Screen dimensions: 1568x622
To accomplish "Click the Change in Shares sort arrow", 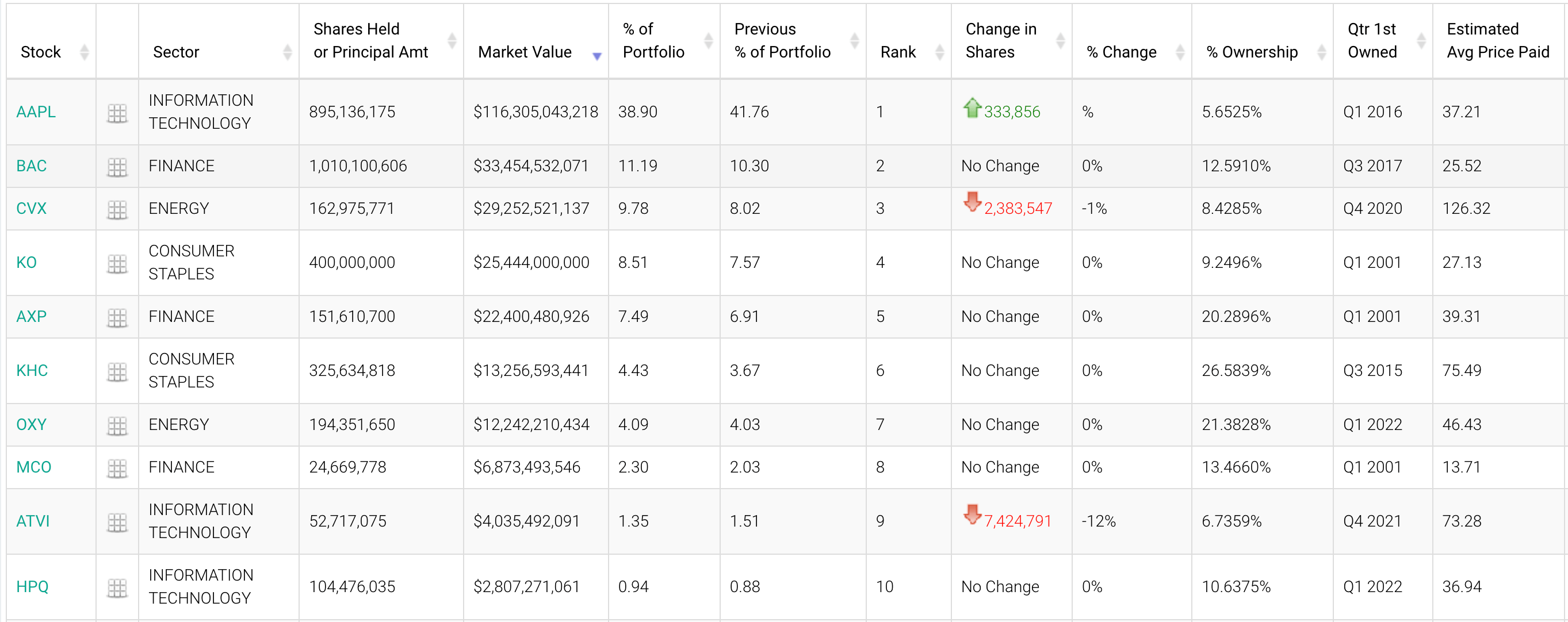I will click(x=1062, y=33).
